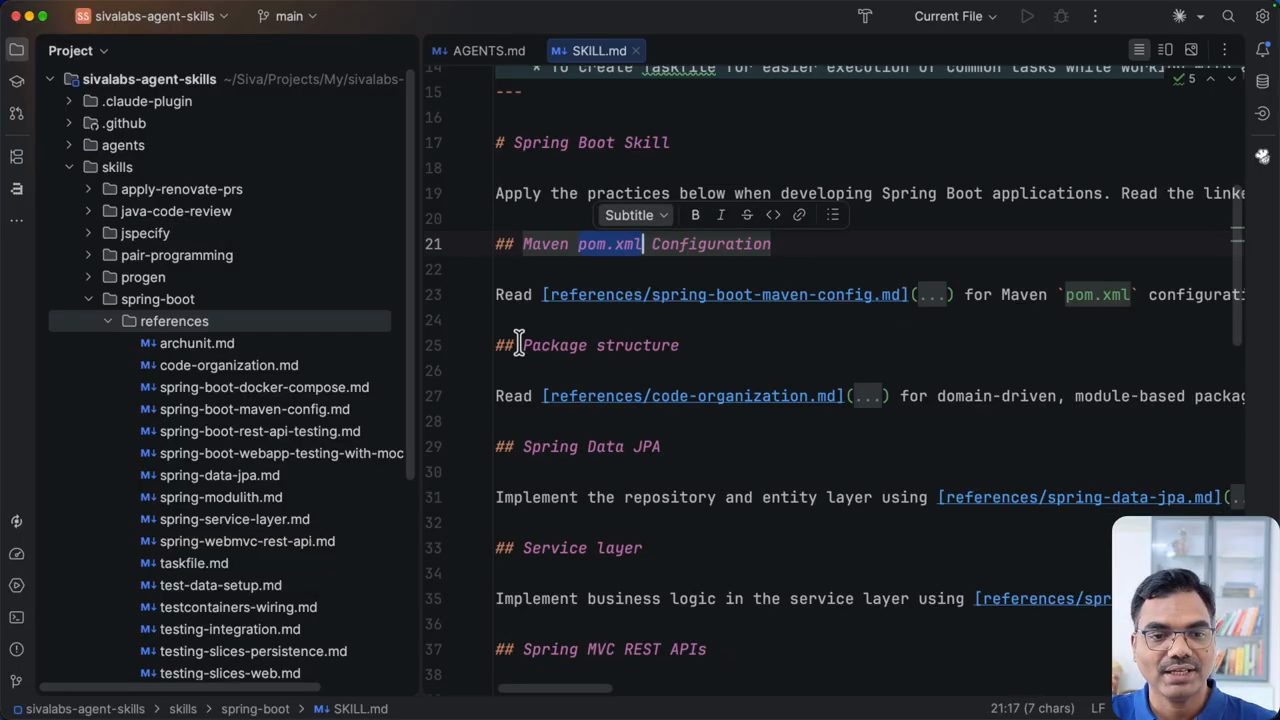Click the Debug bug icon in toolbar
The image size is (1280, 720).
(1061, 16)
